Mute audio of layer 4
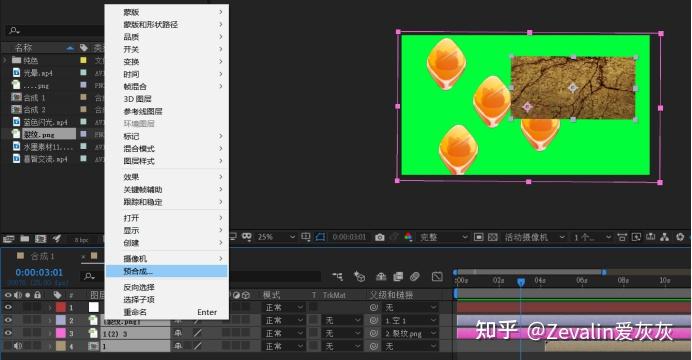The height and width of the screenshot is (360, 692). tap(18, 346)
